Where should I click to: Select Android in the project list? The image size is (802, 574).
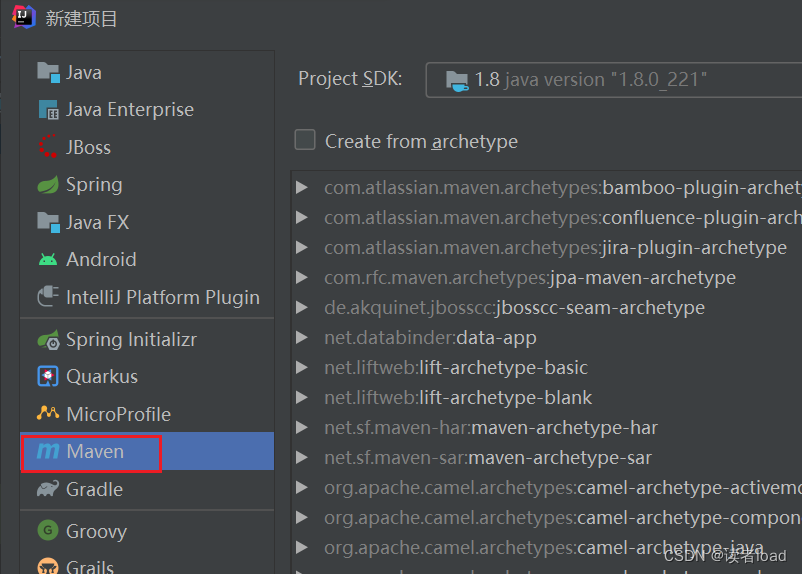147,259
